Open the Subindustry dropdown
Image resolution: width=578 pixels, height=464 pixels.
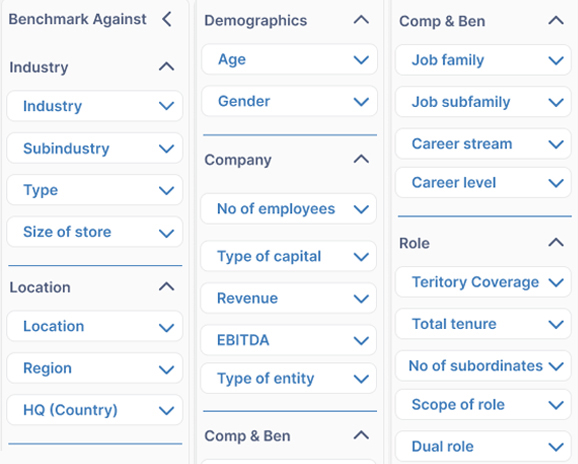click(95, 149)
